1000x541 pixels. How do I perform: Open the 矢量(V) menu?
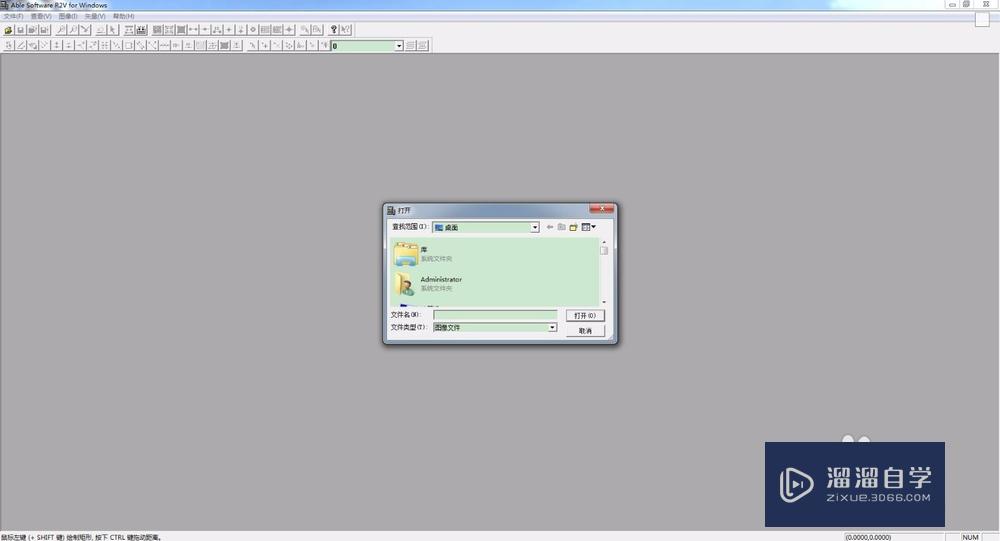pyautogui.click(x=95, y=16)
